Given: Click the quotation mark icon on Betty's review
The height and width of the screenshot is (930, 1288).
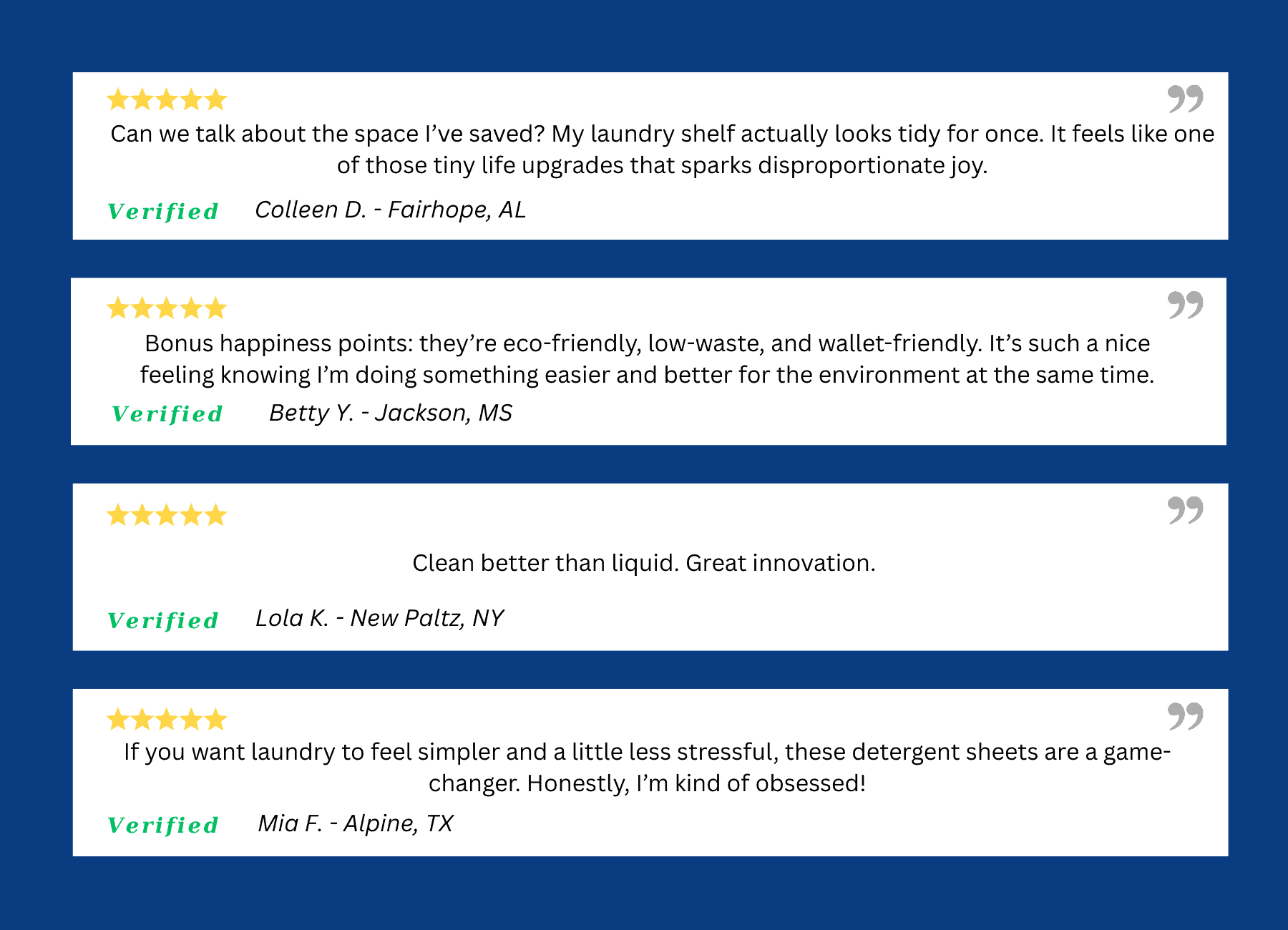Looking at the screenshot, I should click(x=1185, y=305).
